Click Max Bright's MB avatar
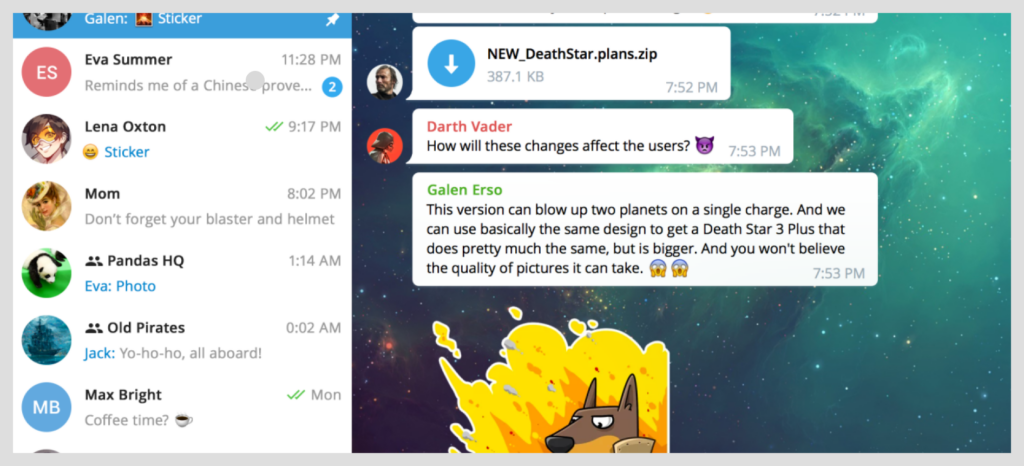The width and height of the screenshot is (1024, 466). (46, 407)
